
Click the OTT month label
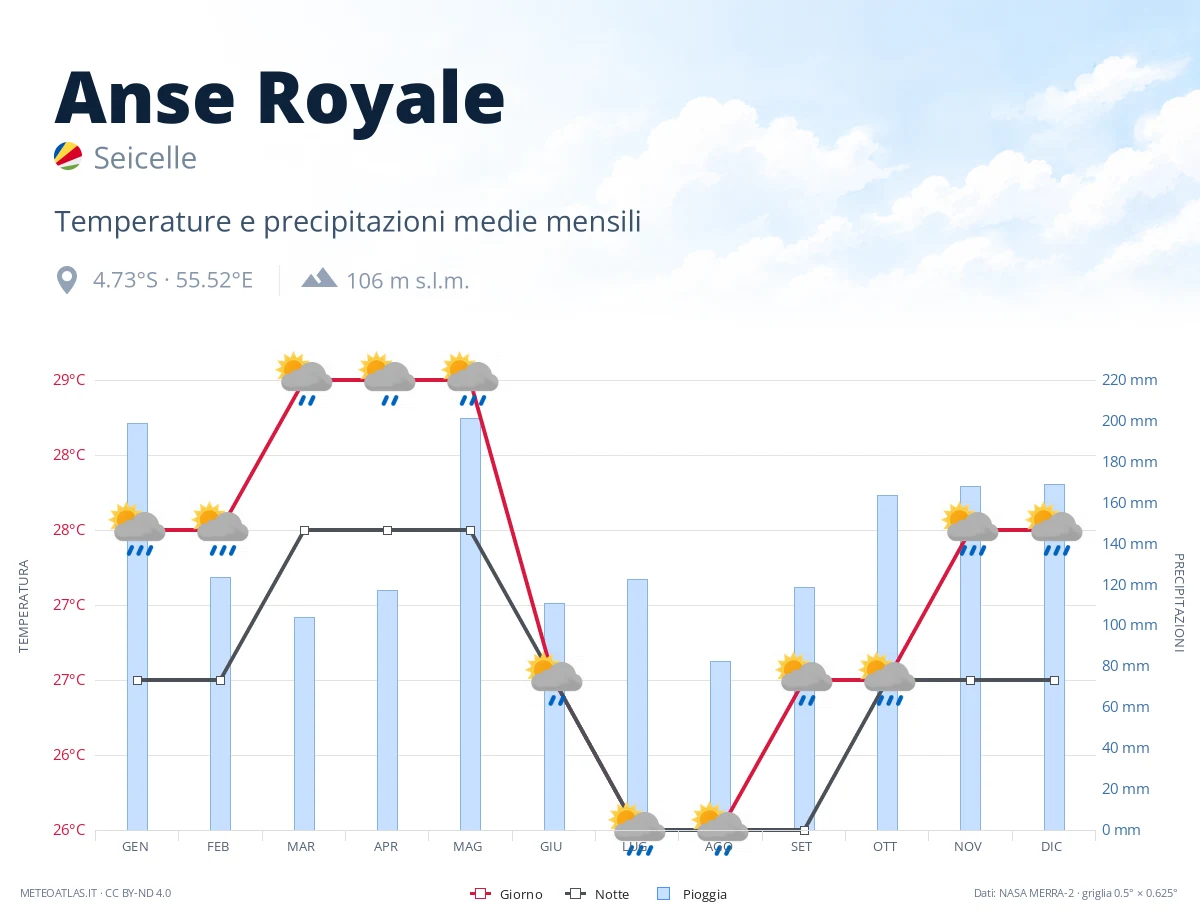click(x=885, y=846)
